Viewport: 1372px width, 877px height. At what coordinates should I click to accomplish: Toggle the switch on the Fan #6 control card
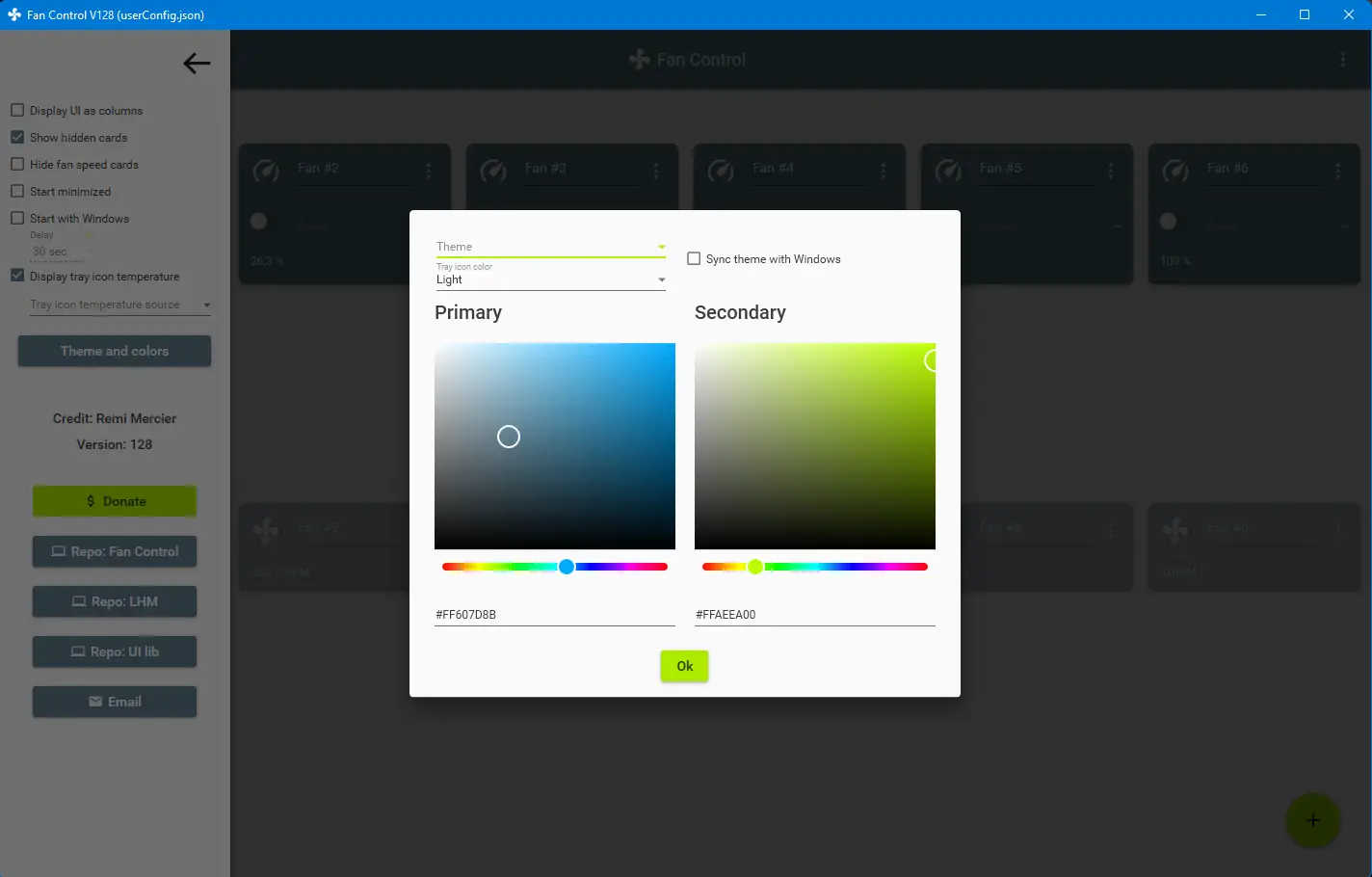[x=1169, y=221]
